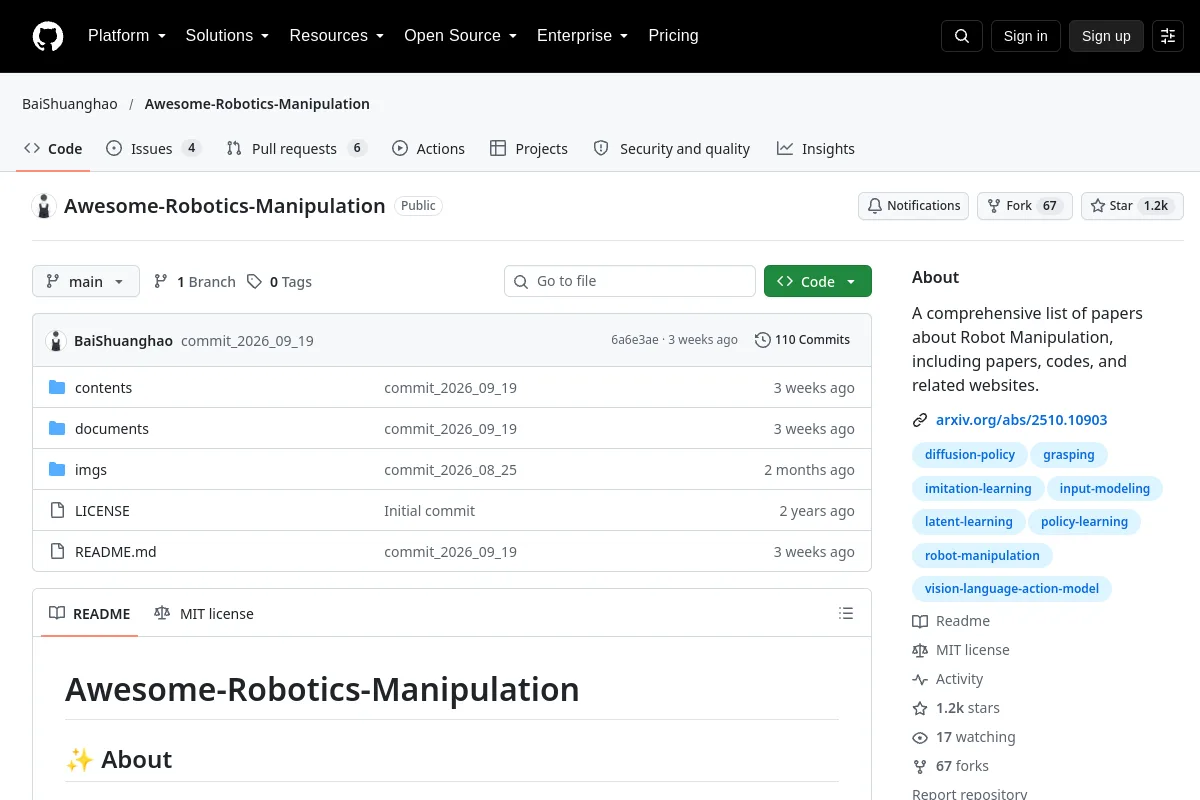Switch to the Actions tab
Screen dimensions: 1200x800
click(x=429, y=149)
